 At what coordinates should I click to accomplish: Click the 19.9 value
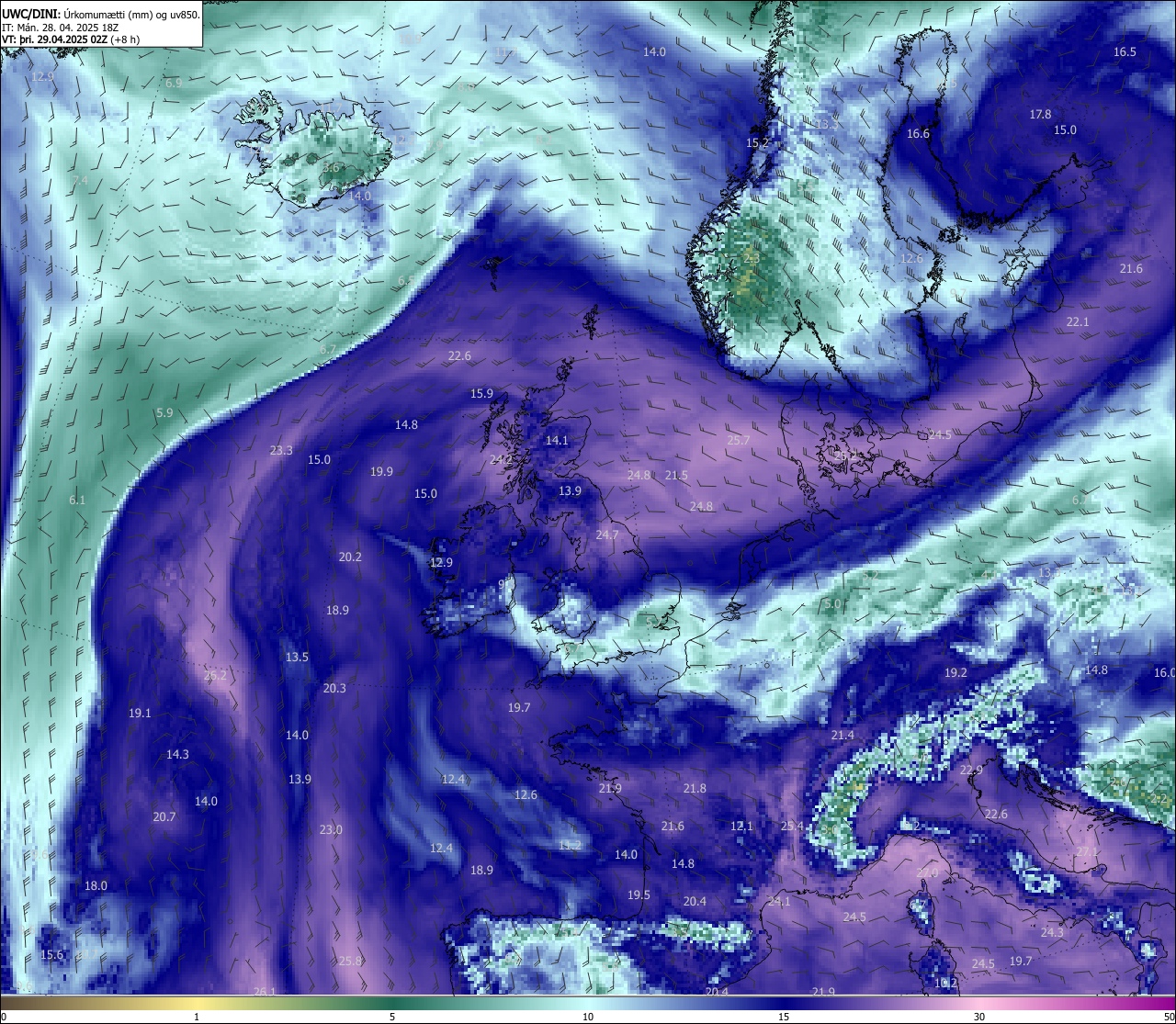point(381,472)
